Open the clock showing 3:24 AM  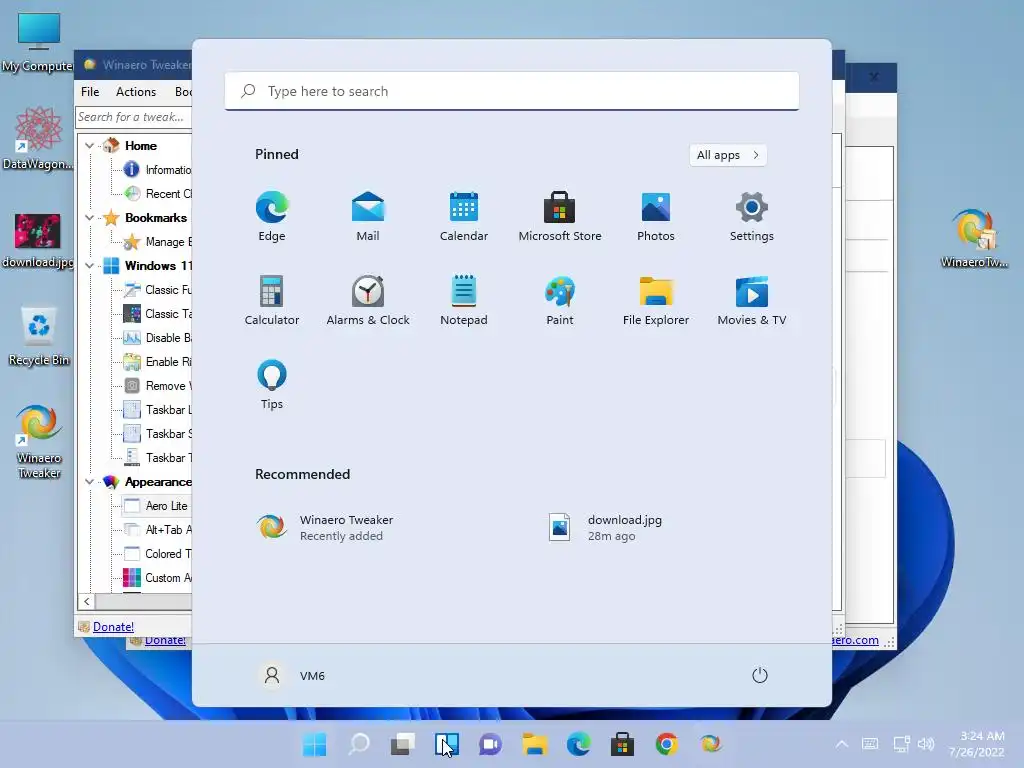[x=977, y=744]
